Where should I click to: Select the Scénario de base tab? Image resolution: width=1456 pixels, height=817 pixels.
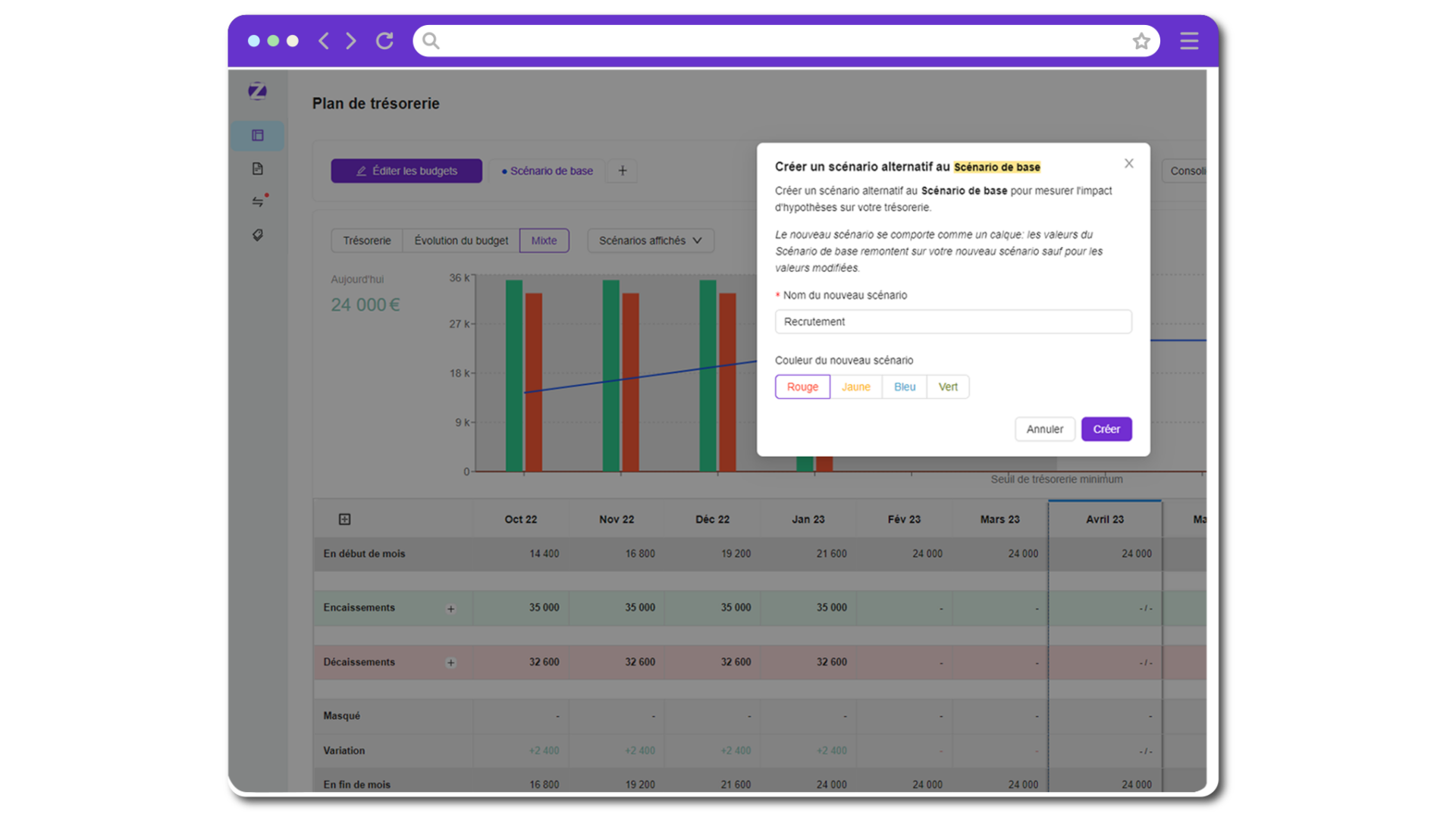click(548, 171)
